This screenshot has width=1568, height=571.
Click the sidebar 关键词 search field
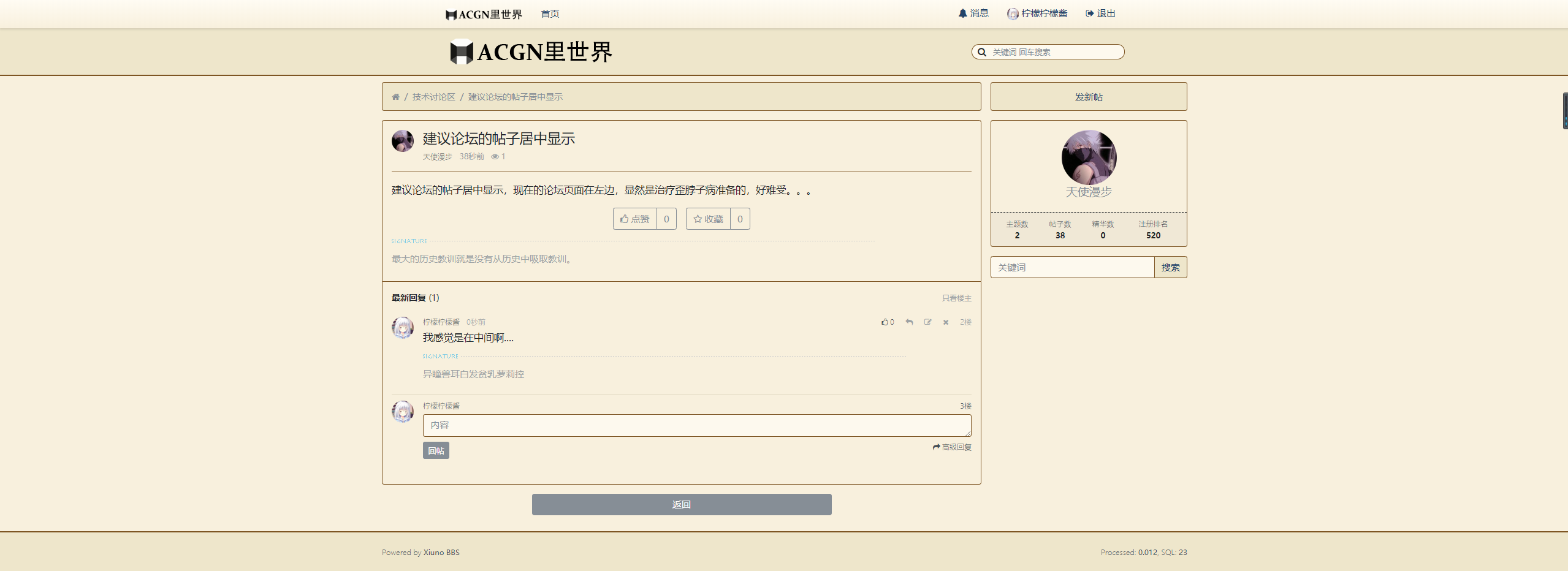pyautogui.click(x=1073, y=268)
